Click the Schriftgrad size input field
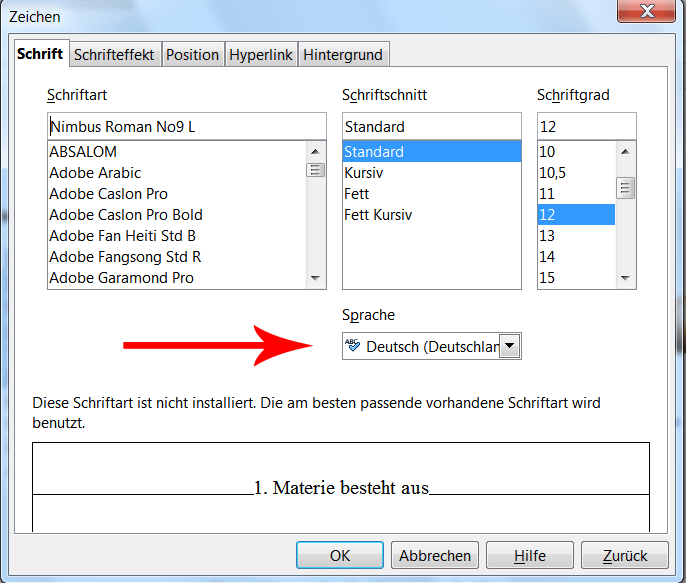This screenshot has height=583, width=686. [x=586, y=127]
